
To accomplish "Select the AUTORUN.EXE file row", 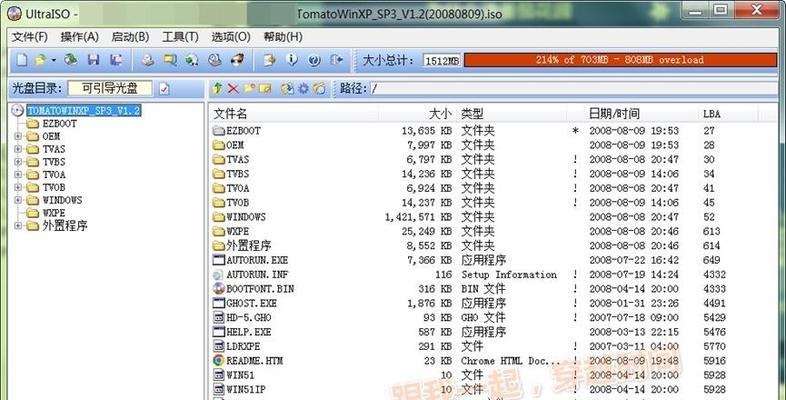I will 494,260.
